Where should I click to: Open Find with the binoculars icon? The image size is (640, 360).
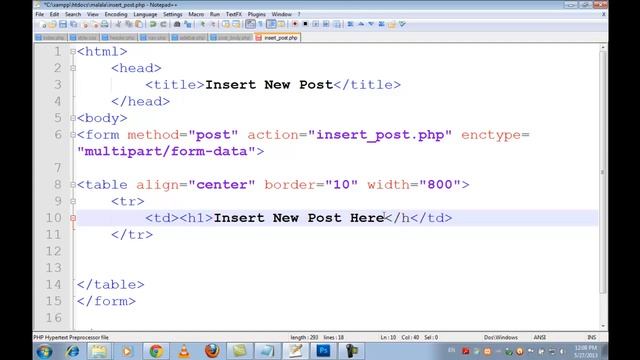[x=177, y=24]
